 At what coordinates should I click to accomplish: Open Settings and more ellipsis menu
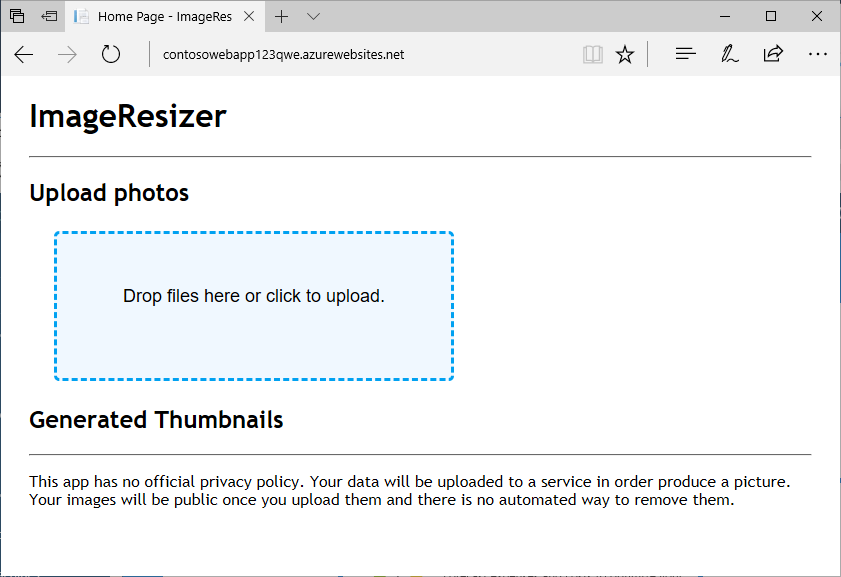pos(817,54)
